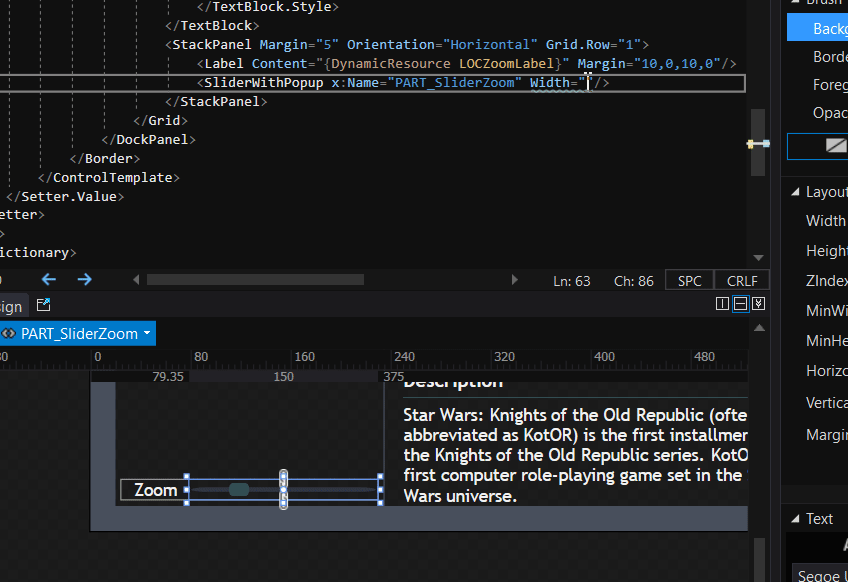Collapse the pane using the double-chevron icon
The height and width of the screenshot is (582, 848).
point(758,303)
